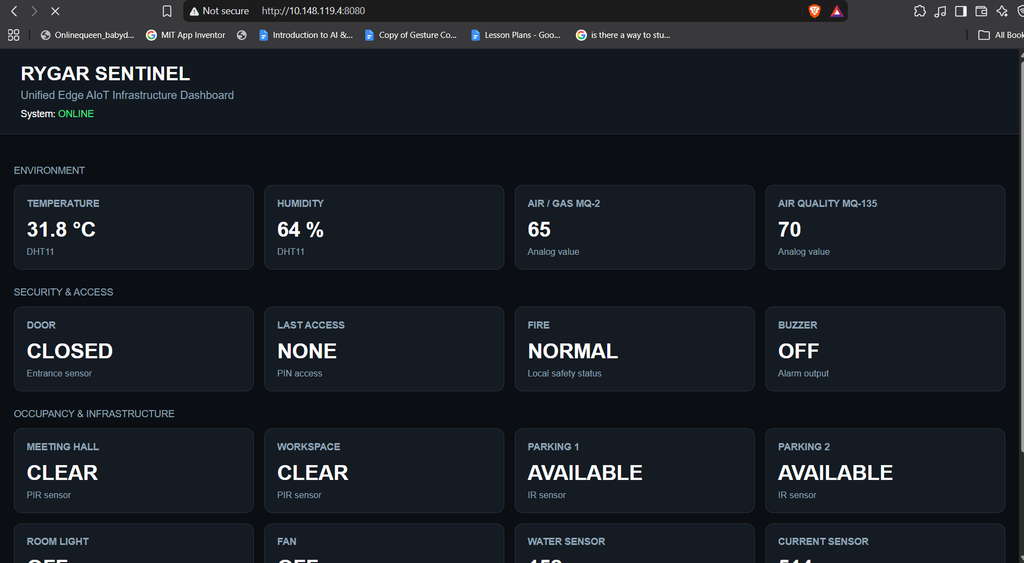Select the Humidity 64 % card
The image size is (1024, 563).
pyautogui.click(x=384, y=227)
